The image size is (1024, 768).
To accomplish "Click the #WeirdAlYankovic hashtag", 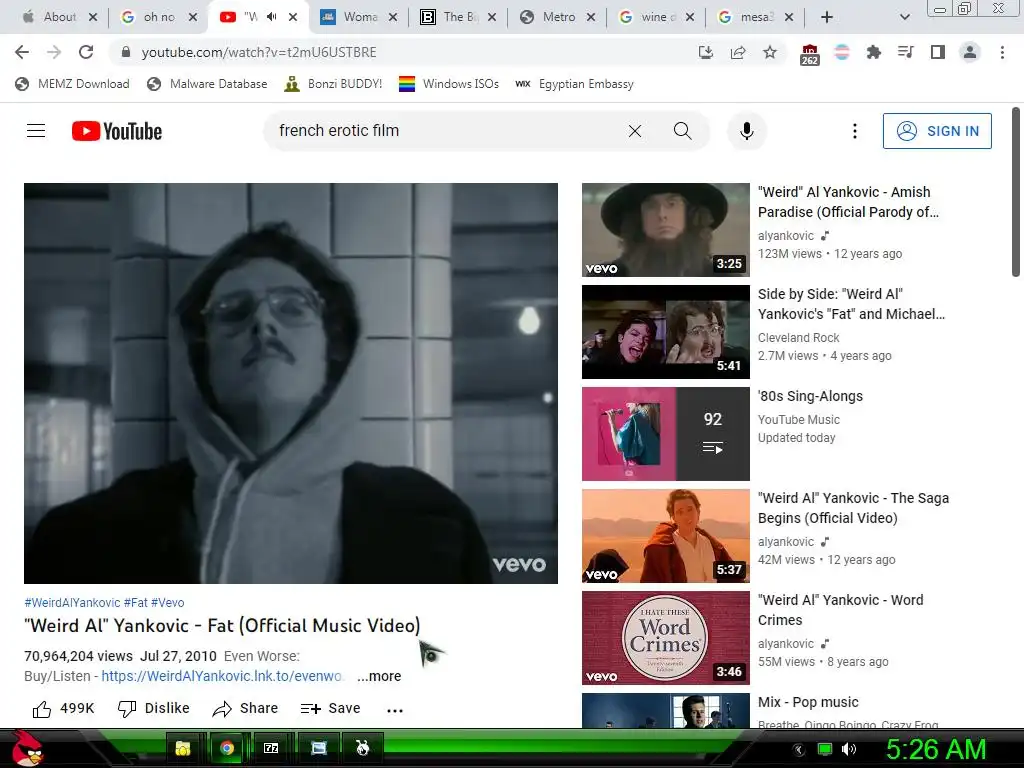I will (x=72, y=603).
